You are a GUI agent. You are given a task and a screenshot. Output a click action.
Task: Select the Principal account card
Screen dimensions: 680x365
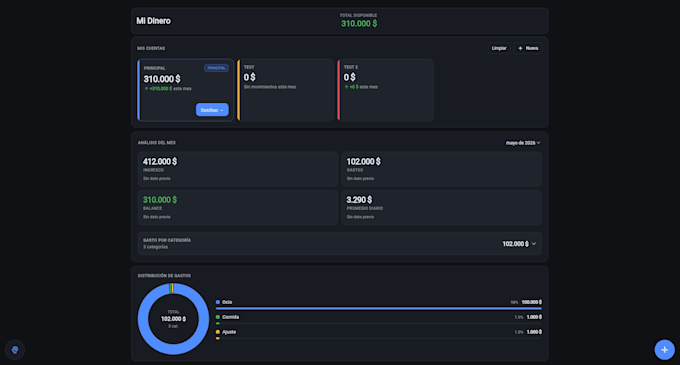186,90
